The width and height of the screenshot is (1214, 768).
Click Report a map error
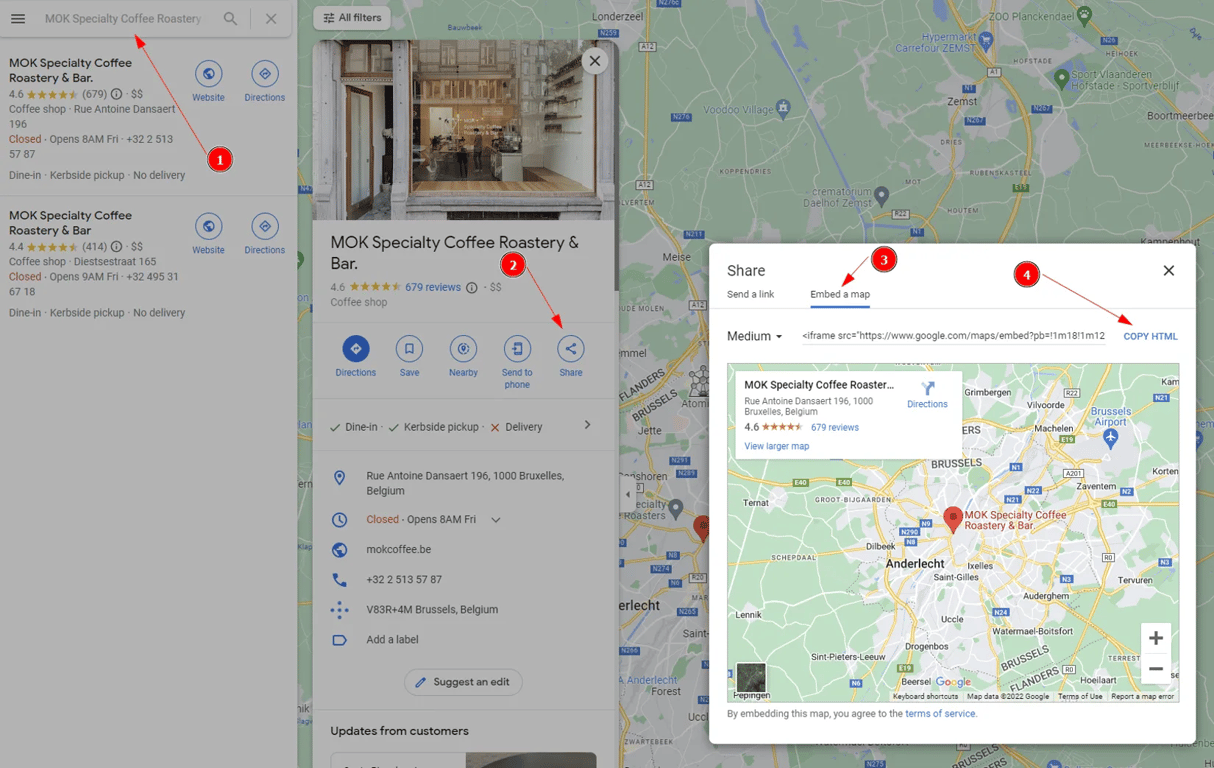(1143, 696)
